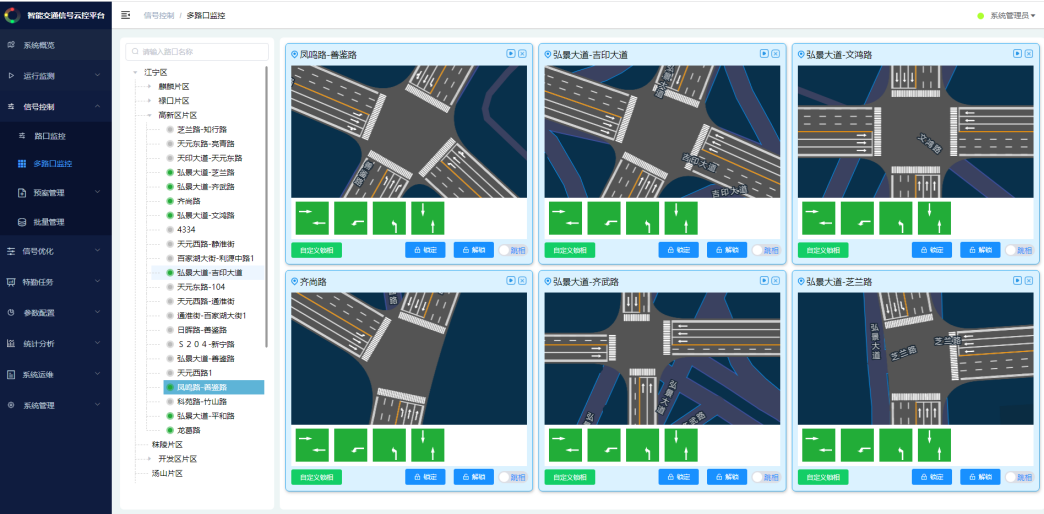Toggle the 跳相 switch in 弘景大道-文鸿路 panel
Screen dimensions: 1044x514
[x=1013, y=250]
